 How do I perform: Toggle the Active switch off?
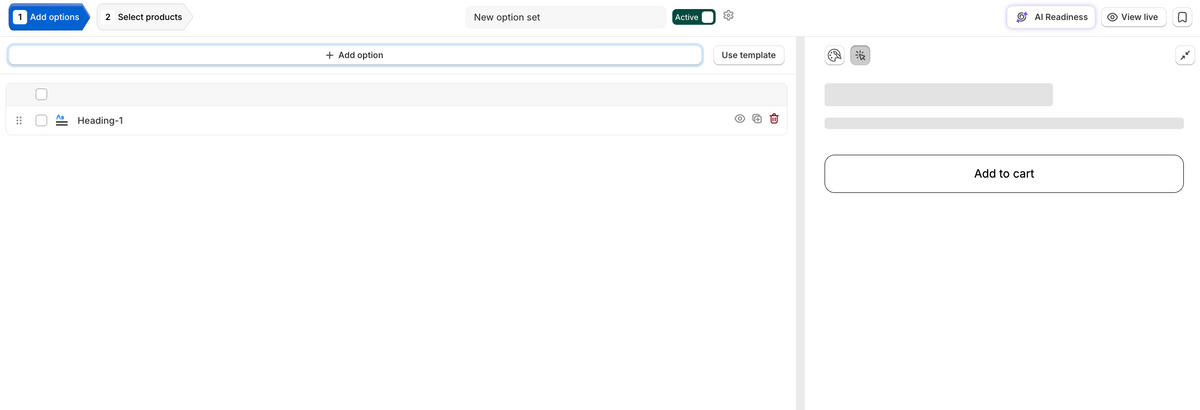[694, 17]
